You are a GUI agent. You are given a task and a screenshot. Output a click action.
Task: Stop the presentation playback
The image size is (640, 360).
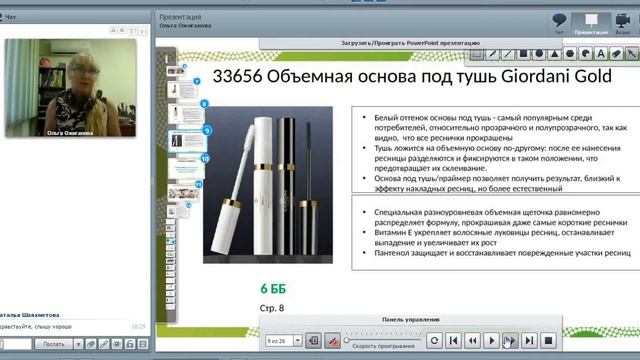coord(549,340)
